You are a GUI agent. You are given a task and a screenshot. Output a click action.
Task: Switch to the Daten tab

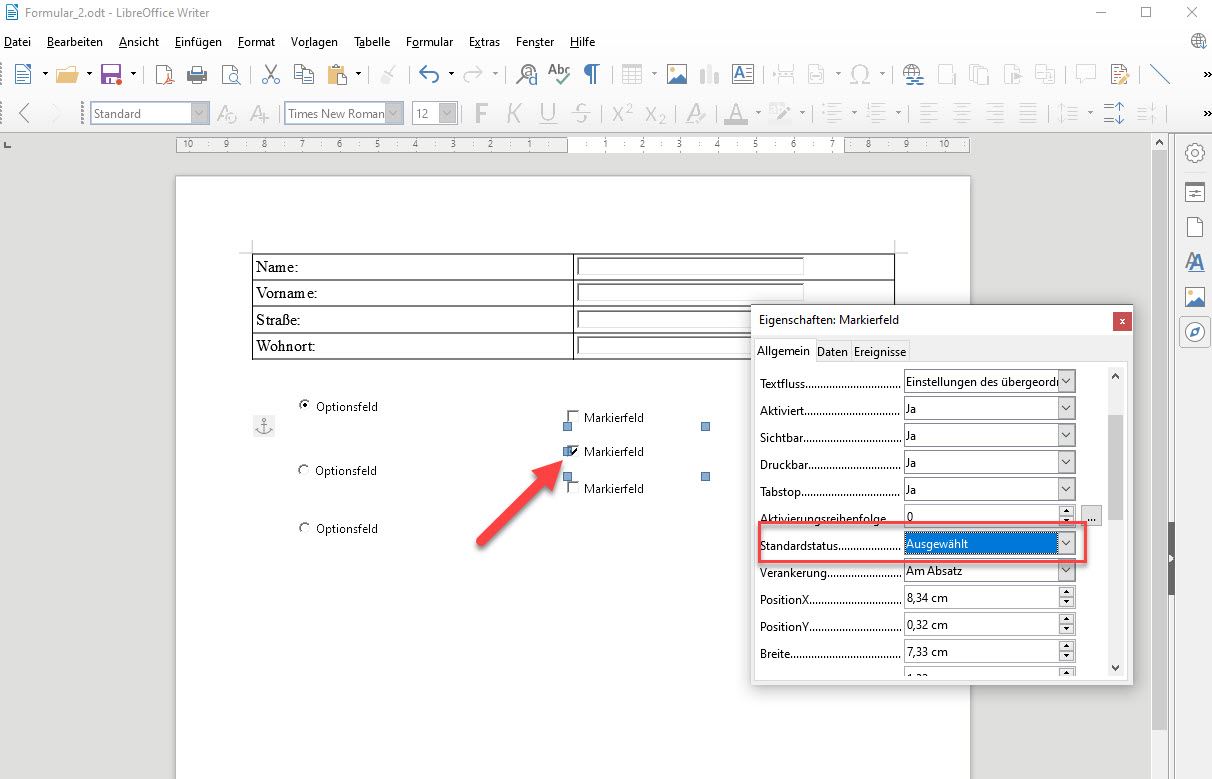point(832,352)
